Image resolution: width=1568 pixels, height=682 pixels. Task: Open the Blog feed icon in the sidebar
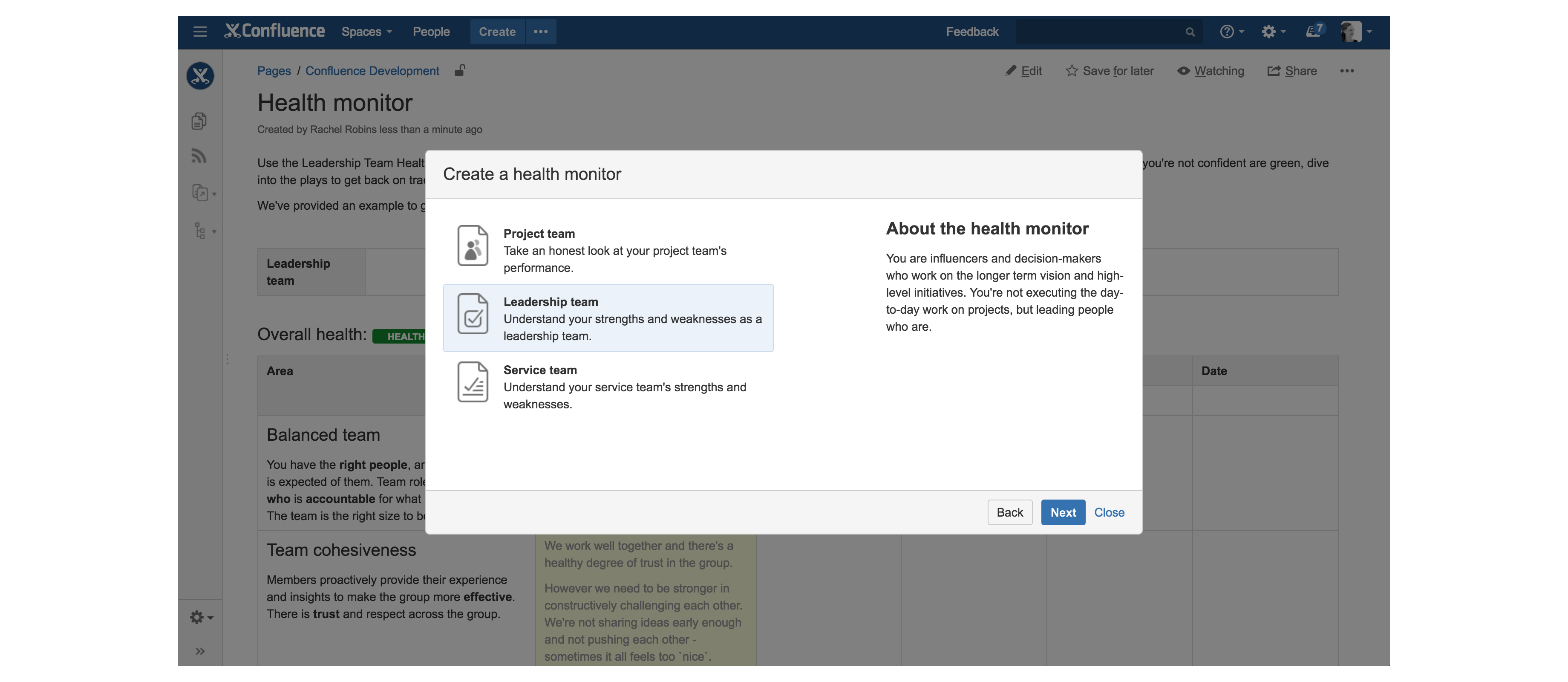pos(199,156)
